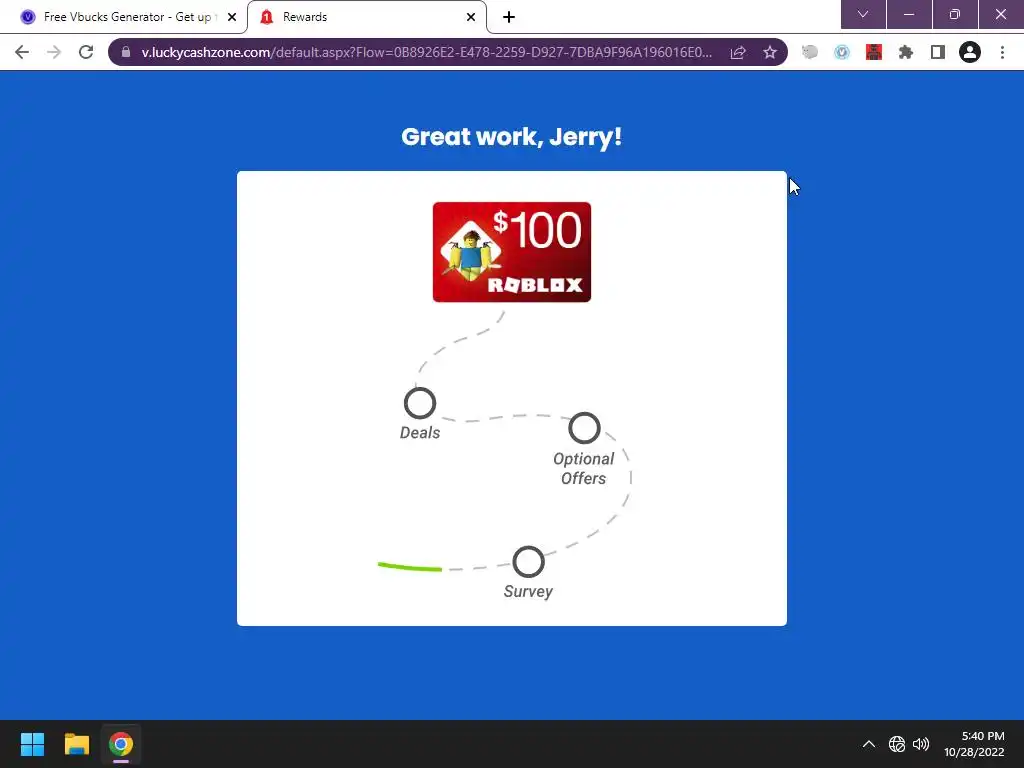The height and width of the screenshot is (768, 1024).
Task: Select the Survey step circle
Action: point(528,562)
